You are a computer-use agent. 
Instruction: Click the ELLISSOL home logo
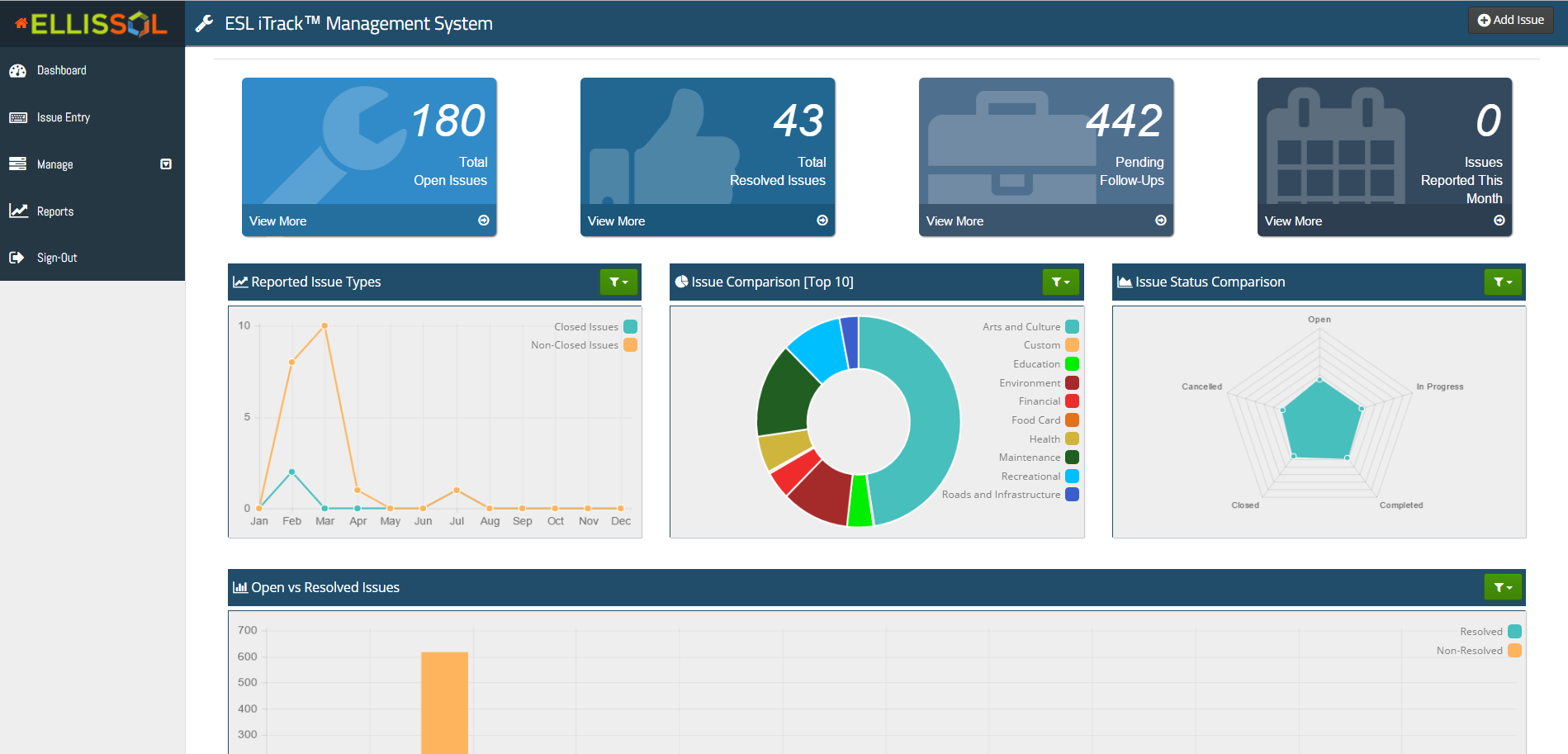[x=92, y=23]
